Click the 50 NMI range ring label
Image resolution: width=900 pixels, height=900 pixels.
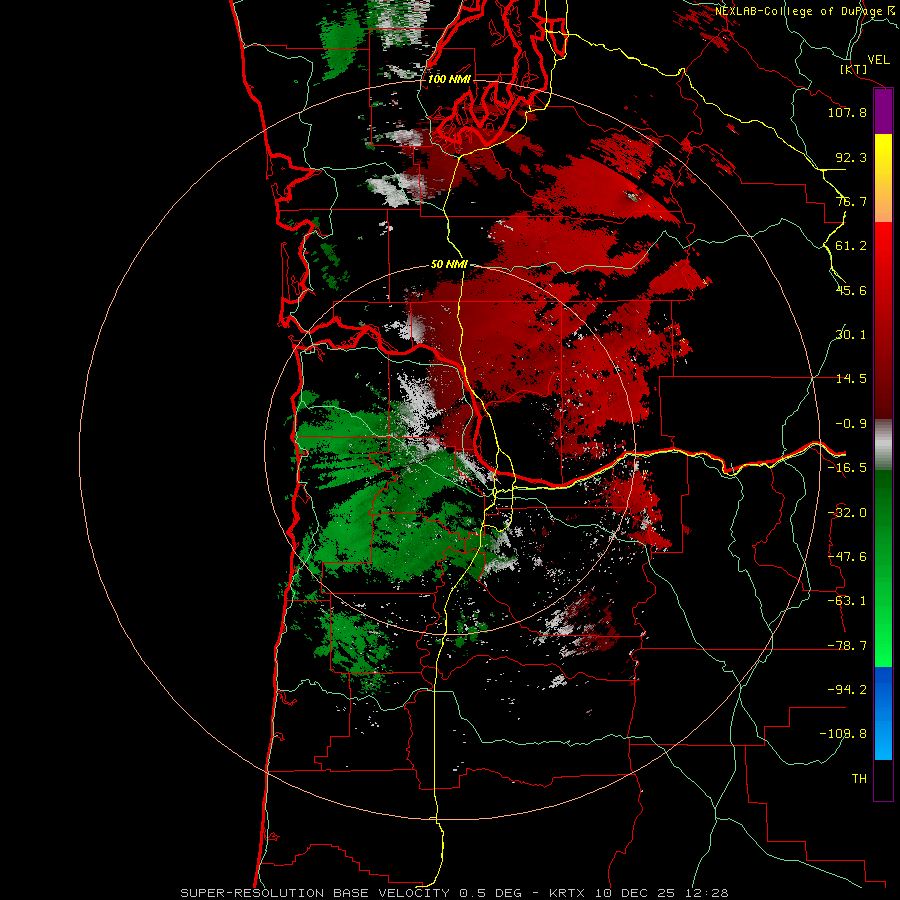(449, 265)
